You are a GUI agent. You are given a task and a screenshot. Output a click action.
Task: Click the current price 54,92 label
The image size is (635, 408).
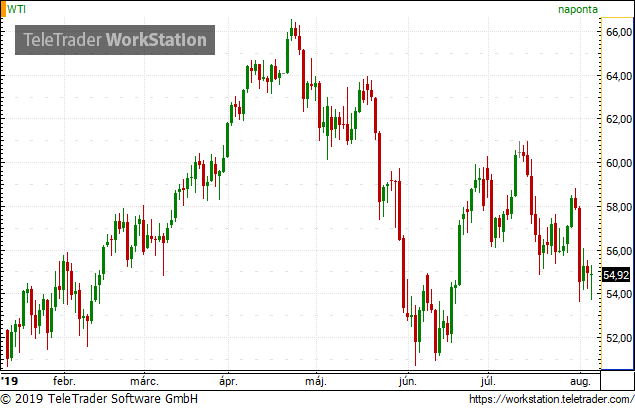click(616, 275)
